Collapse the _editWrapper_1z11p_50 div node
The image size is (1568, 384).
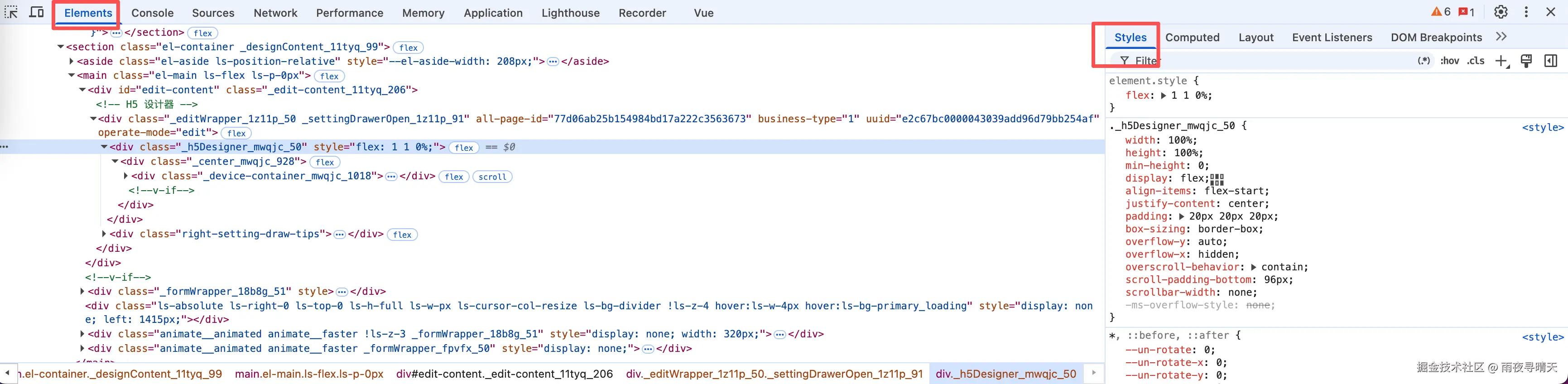coord(93,119)
